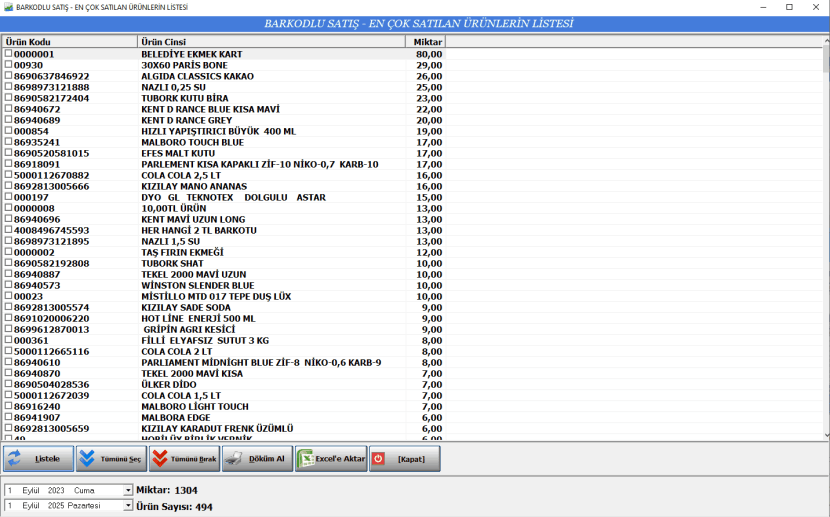This screenshot has height=517, width=830.
Task: Select MALBORO LİGHT TOUCH row
Action: click(x=223, y=406)
